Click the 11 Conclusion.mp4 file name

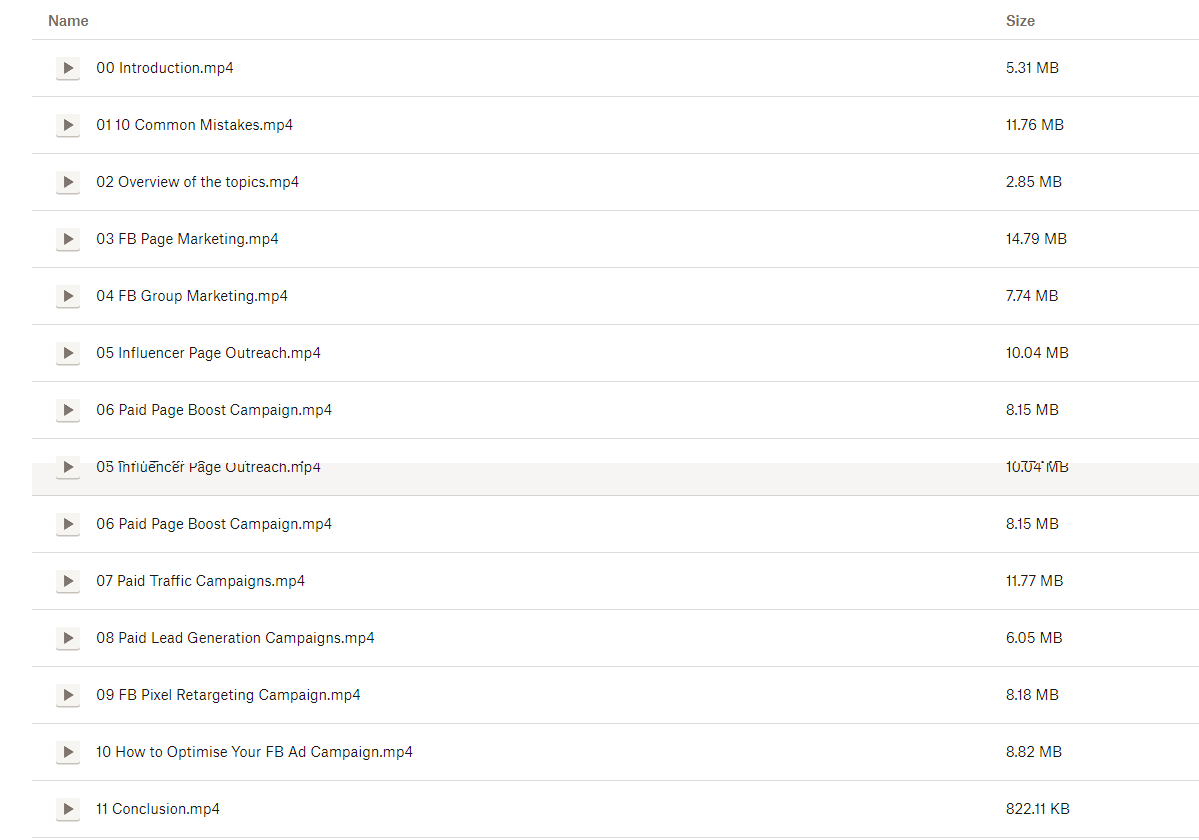tap(158, 809)
